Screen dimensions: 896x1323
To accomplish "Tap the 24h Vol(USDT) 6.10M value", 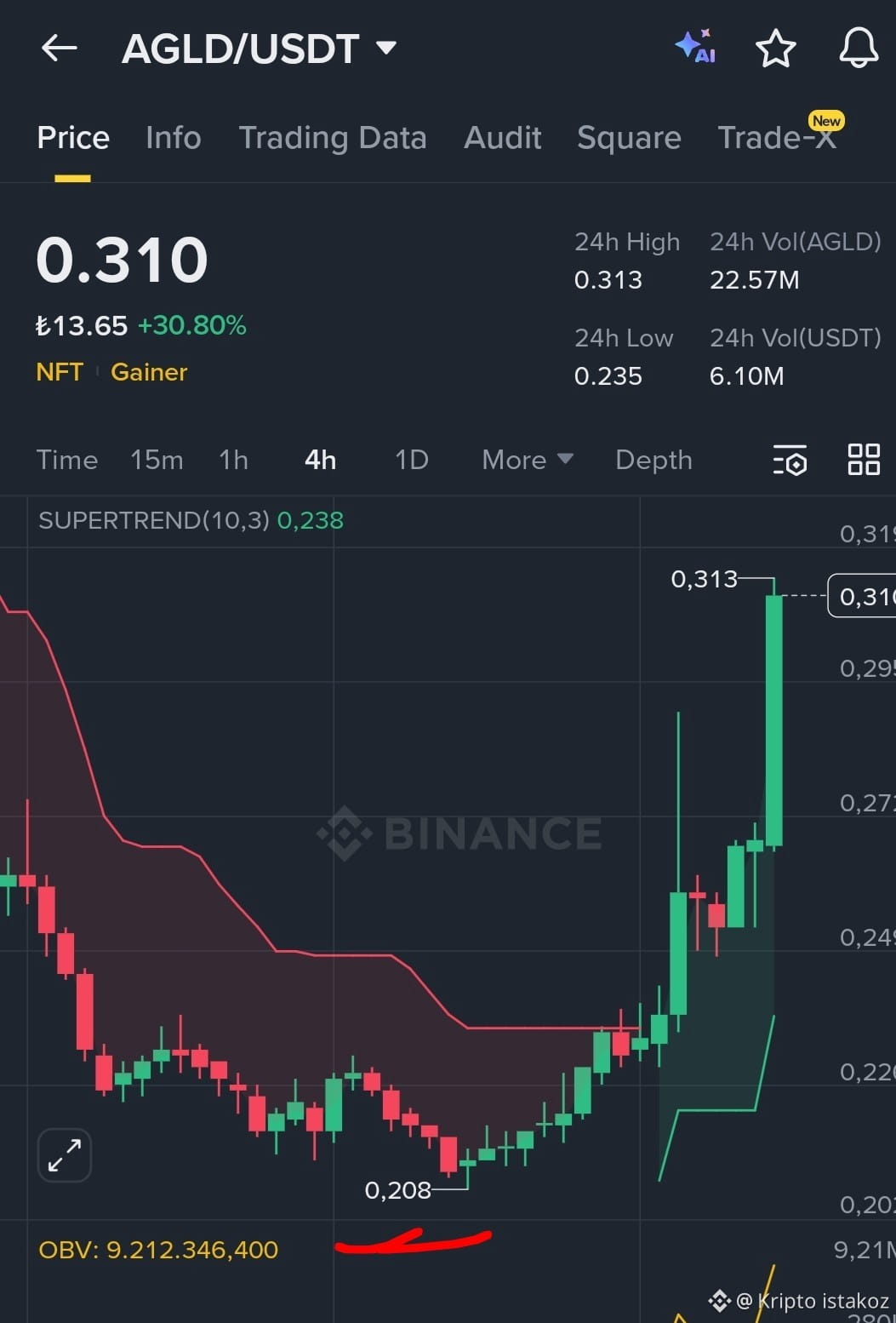I will pyautogui.click(x=747, y=376).
